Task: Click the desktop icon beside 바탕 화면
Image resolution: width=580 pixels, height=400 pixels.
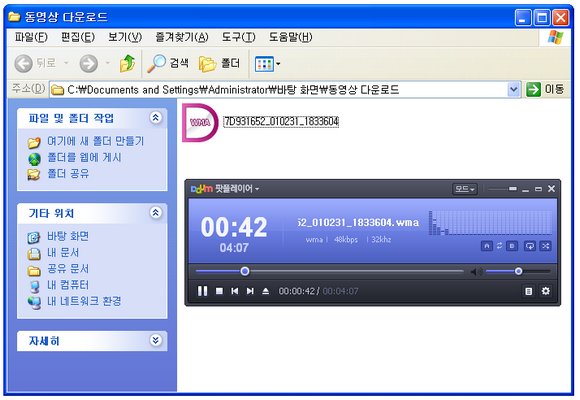Action: click(x=34, y=237)
